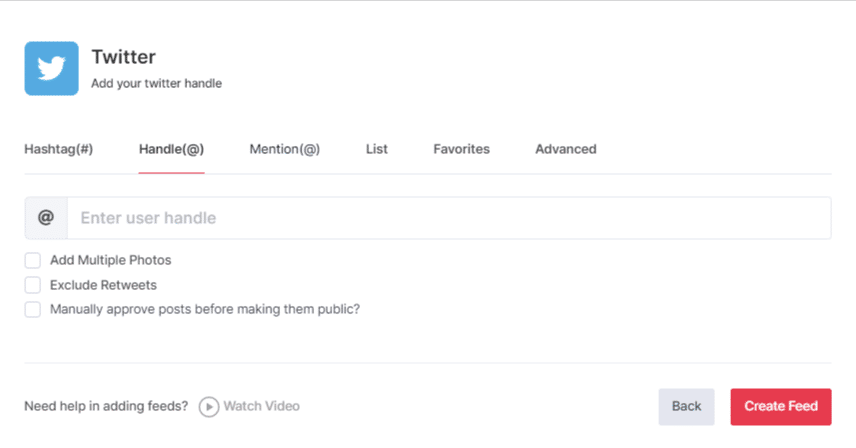Screen dimensions: 856x448
Task: Enable the Exclude Retweets checkbox
Action: 33,285
